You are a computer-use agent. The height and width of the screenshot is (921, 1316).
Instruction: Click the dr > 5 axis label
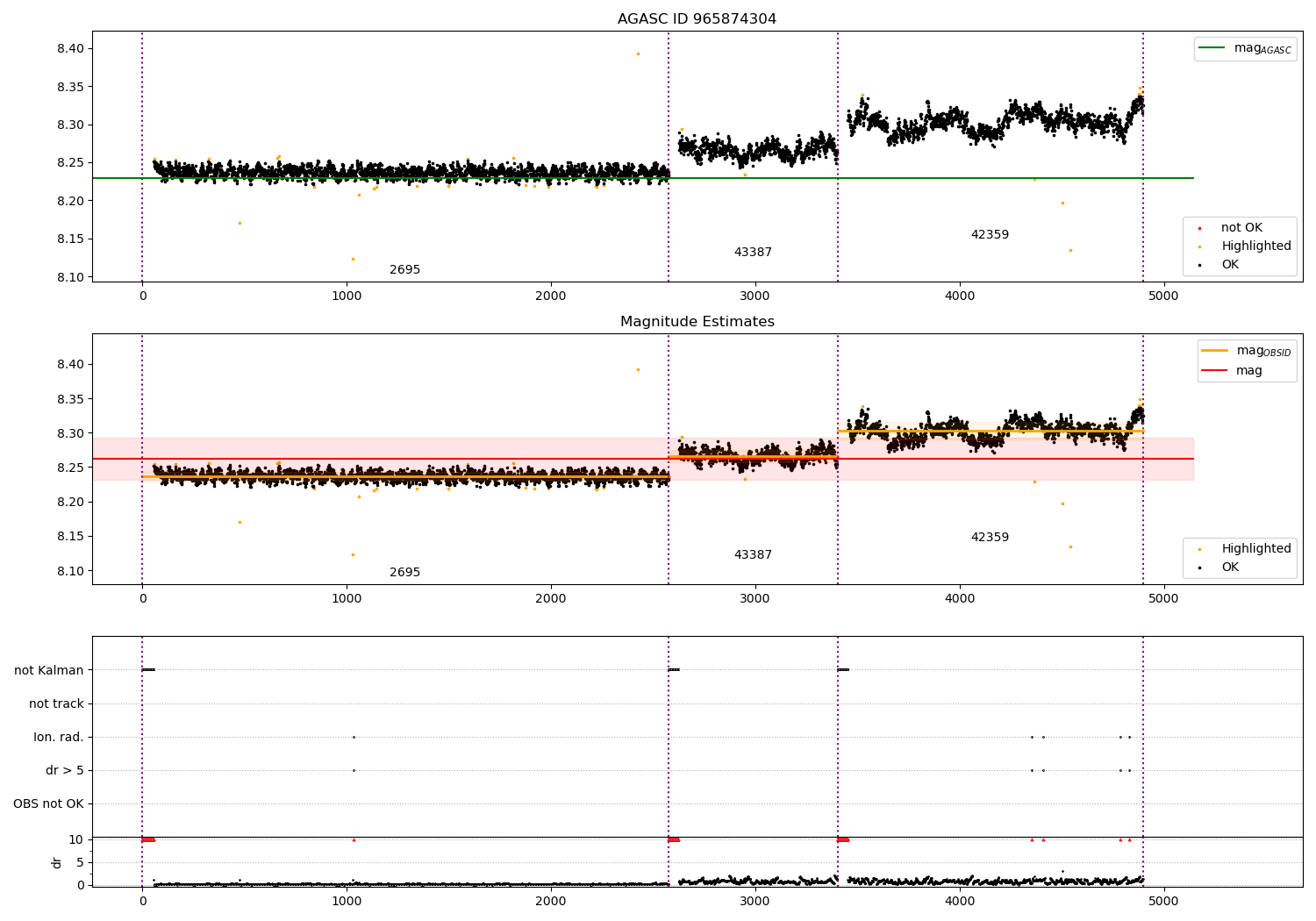click(x=65, y=771)
